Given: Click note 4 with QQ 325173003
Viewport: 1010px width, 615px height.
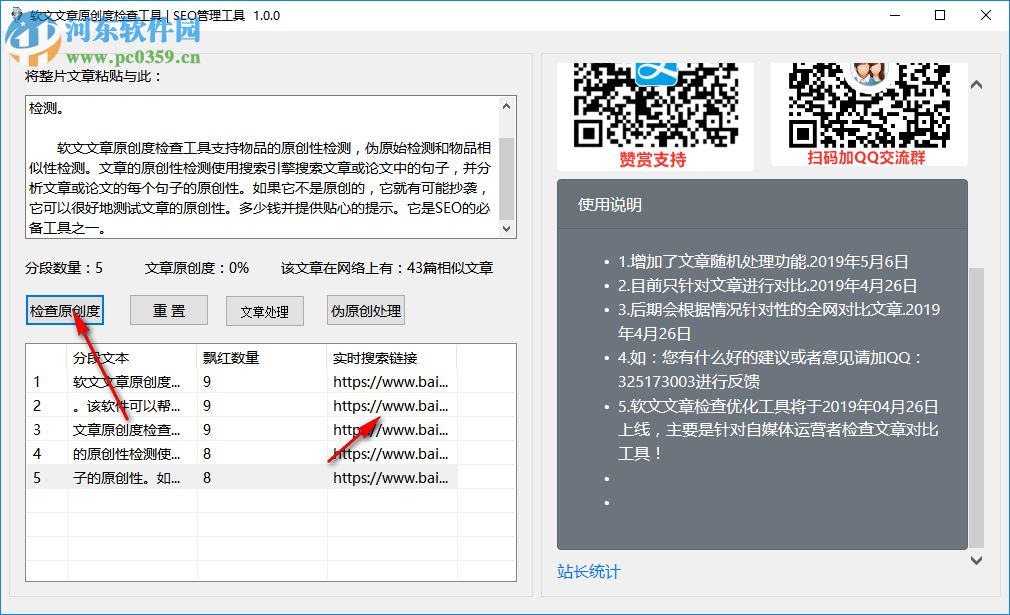Looking at the screenshot, I should coord(770,369).
